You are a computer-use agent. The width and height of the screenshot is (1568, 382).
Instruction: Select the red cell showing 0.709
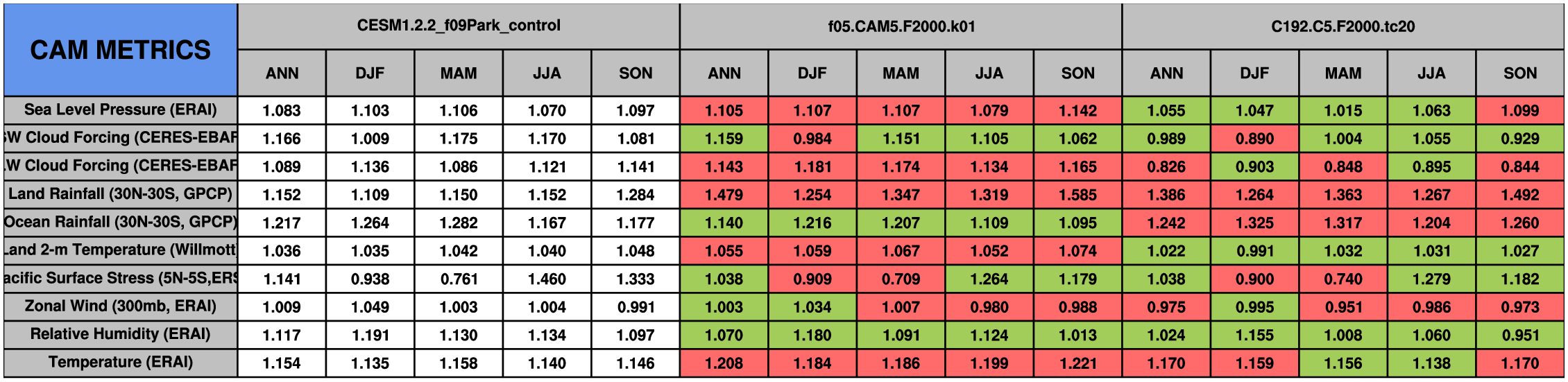901,279
